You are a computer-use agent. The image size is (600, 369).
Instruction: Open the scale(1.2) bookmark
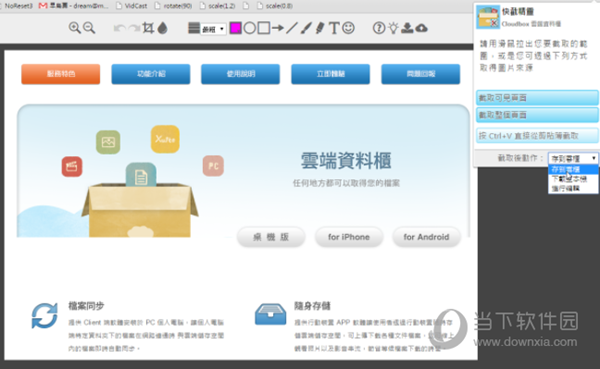(217, 6)
